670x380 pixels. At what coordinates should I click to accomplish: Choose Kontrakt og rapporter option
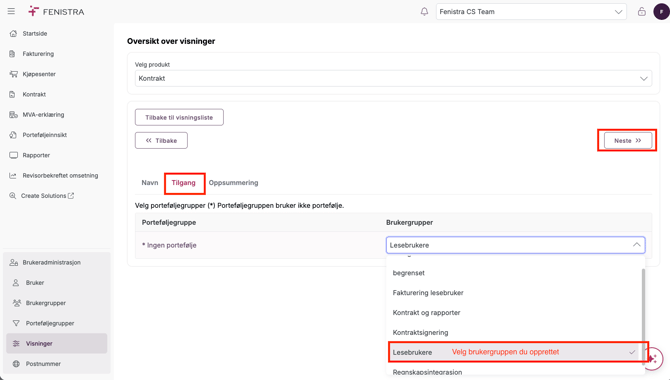pyautogui.click(x=514, y=312)
